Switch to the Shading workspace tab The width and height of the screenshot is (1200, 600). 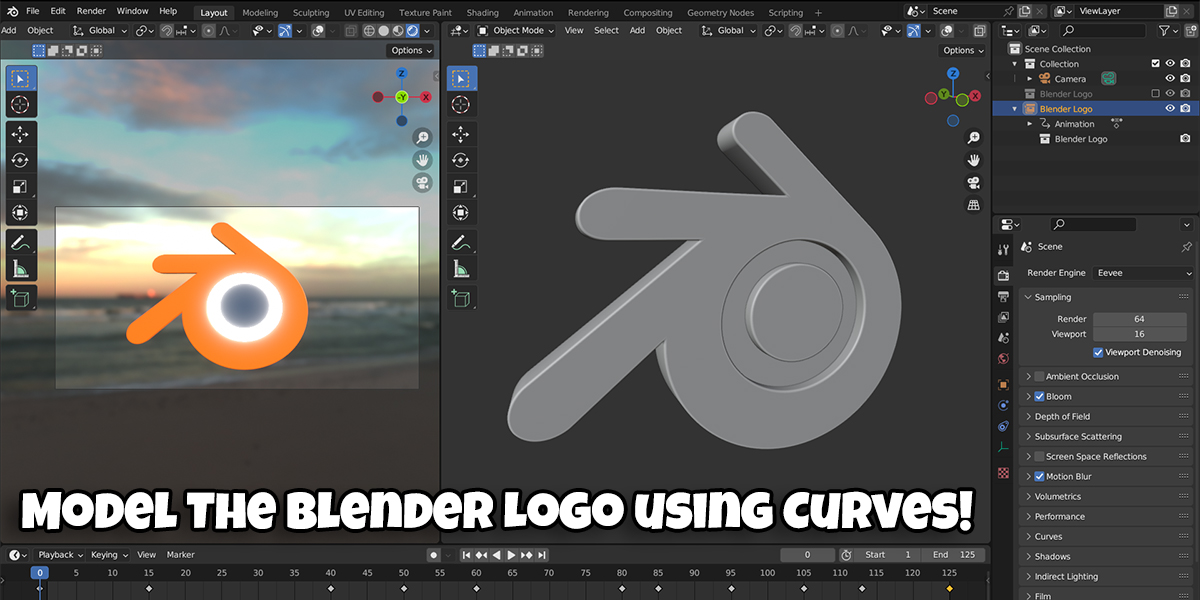482,12
